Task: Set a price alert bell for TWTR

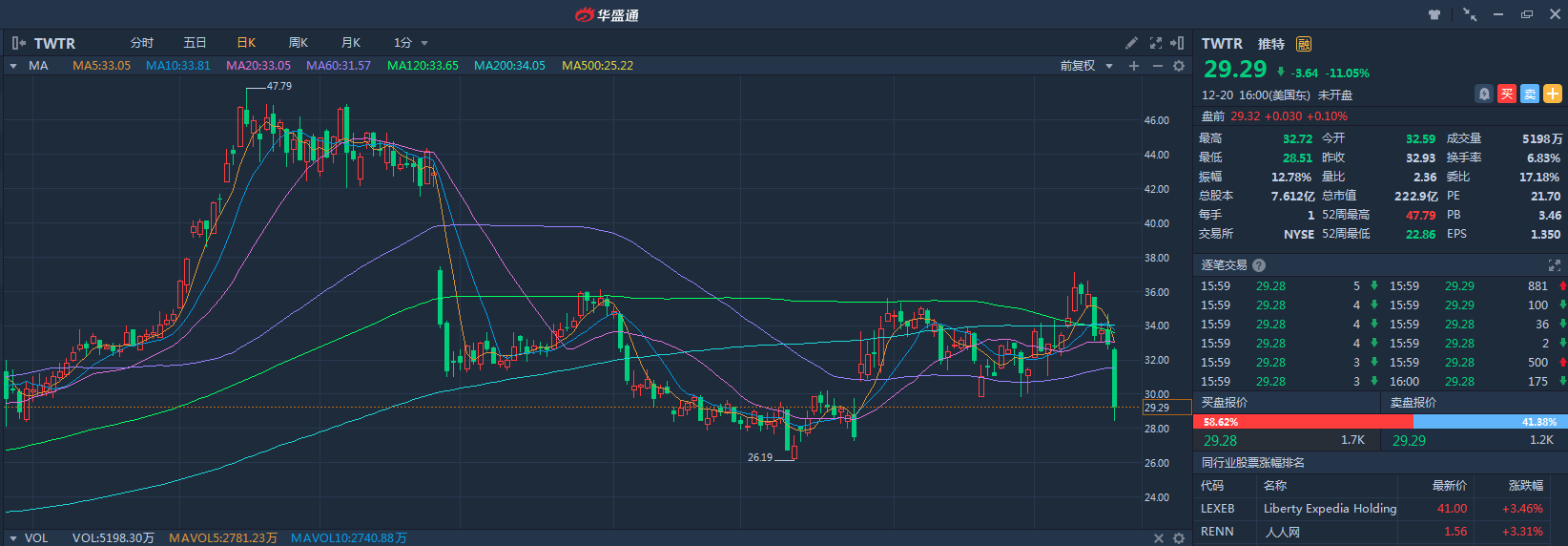Action: tap(1484, 94)
